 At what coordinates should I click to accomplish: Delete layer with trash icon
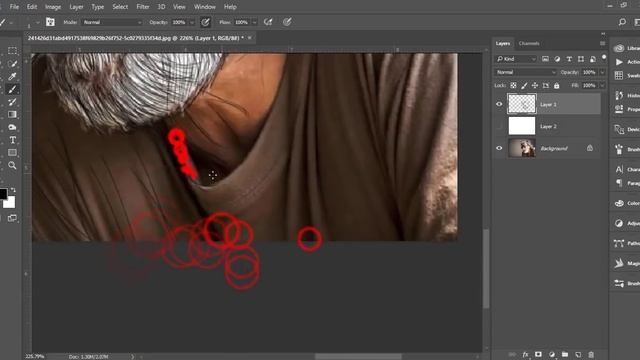(591, 354)
